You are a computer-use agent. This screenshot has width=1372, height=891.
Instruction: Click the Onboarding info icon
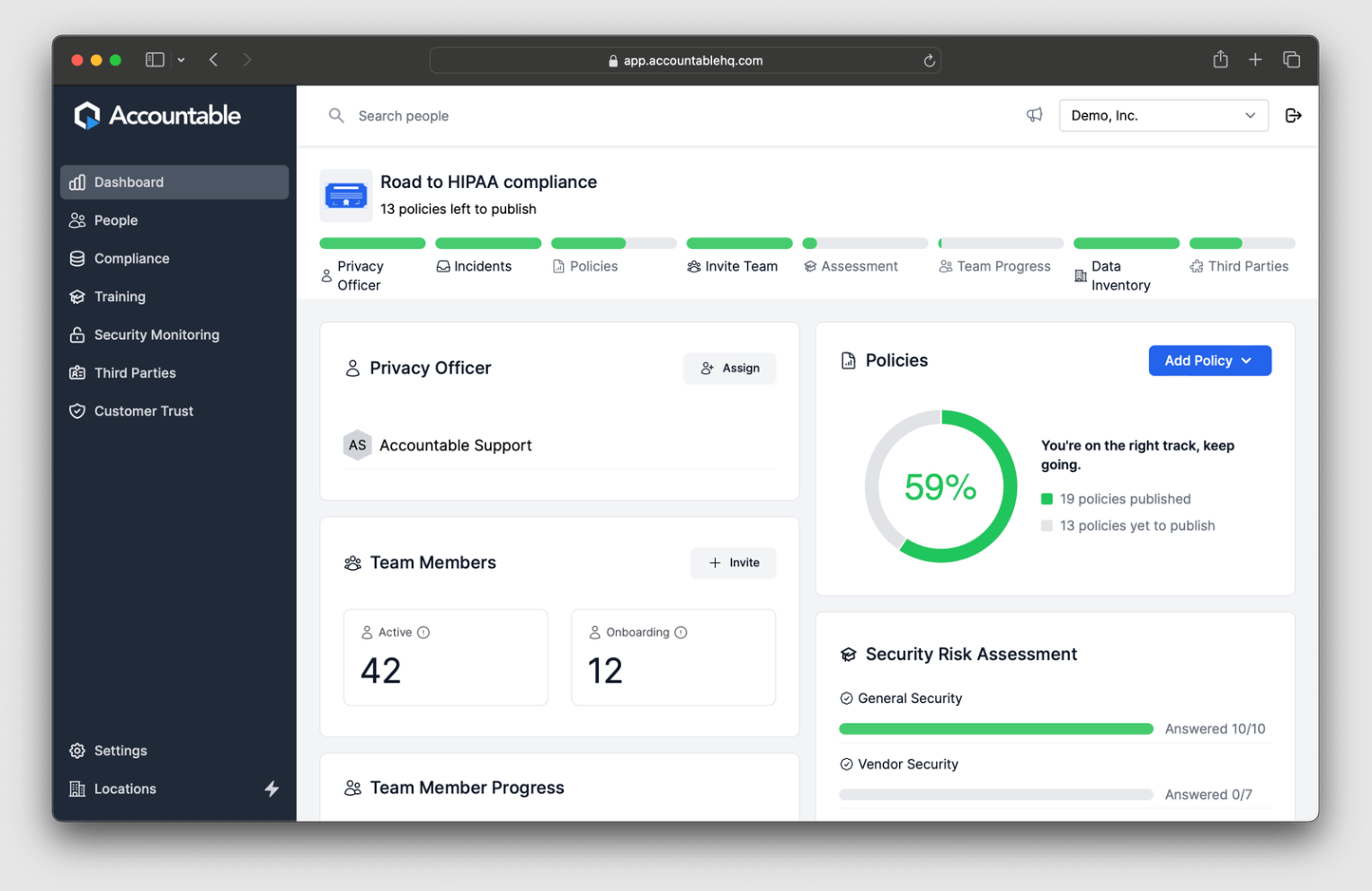(x=681, y=632)
